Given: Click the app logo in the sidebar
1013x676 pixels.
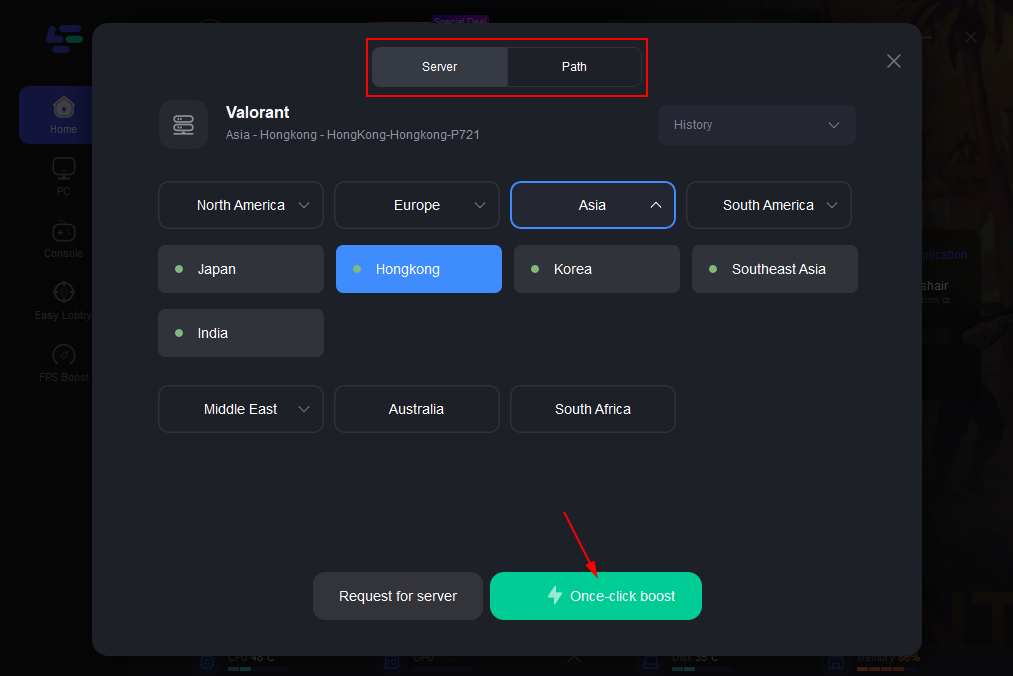Looking at the screenshot, I should click(64, 39).
